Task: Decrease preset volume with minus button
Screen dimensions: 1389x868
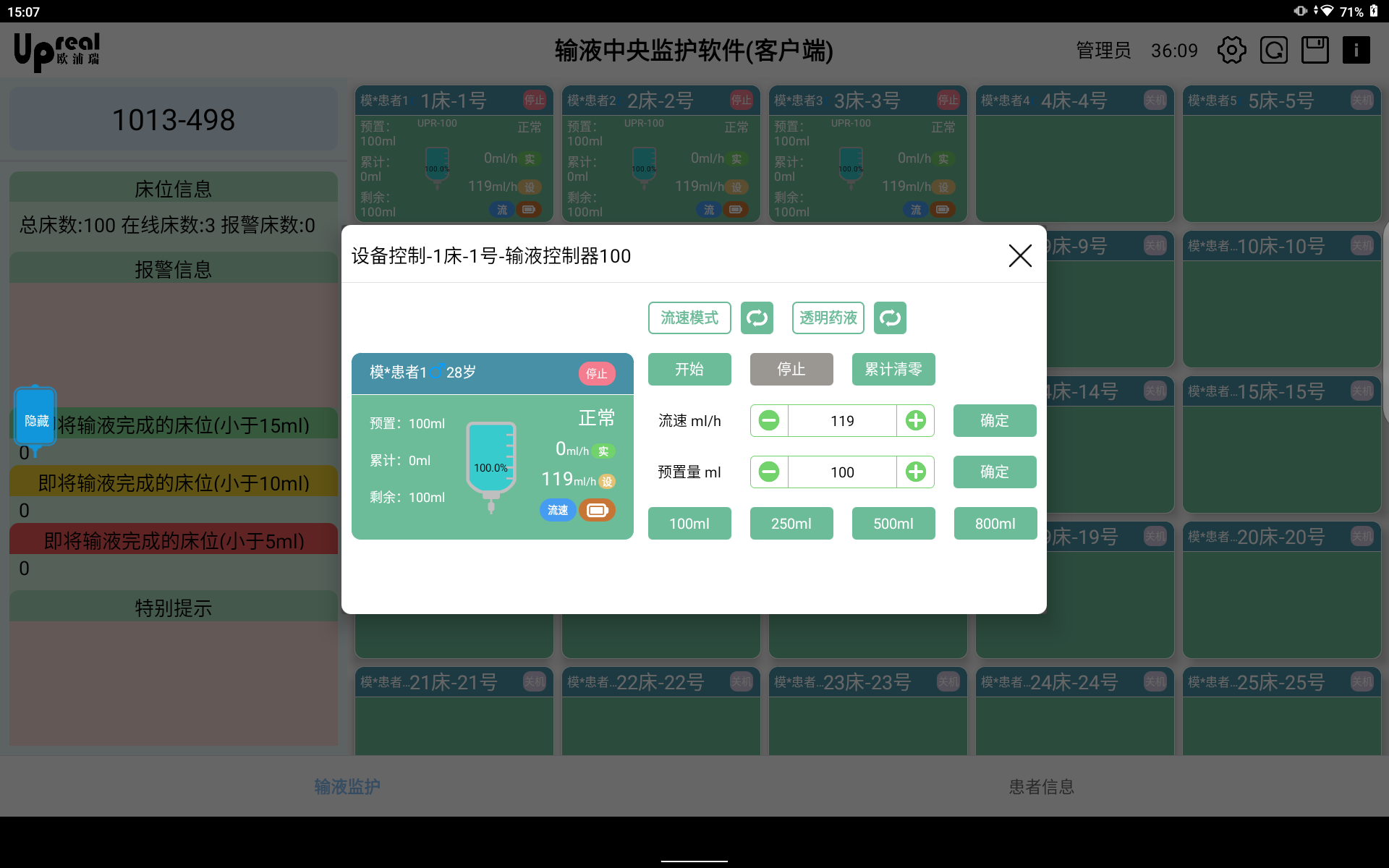Action: [x=769, y=472]
